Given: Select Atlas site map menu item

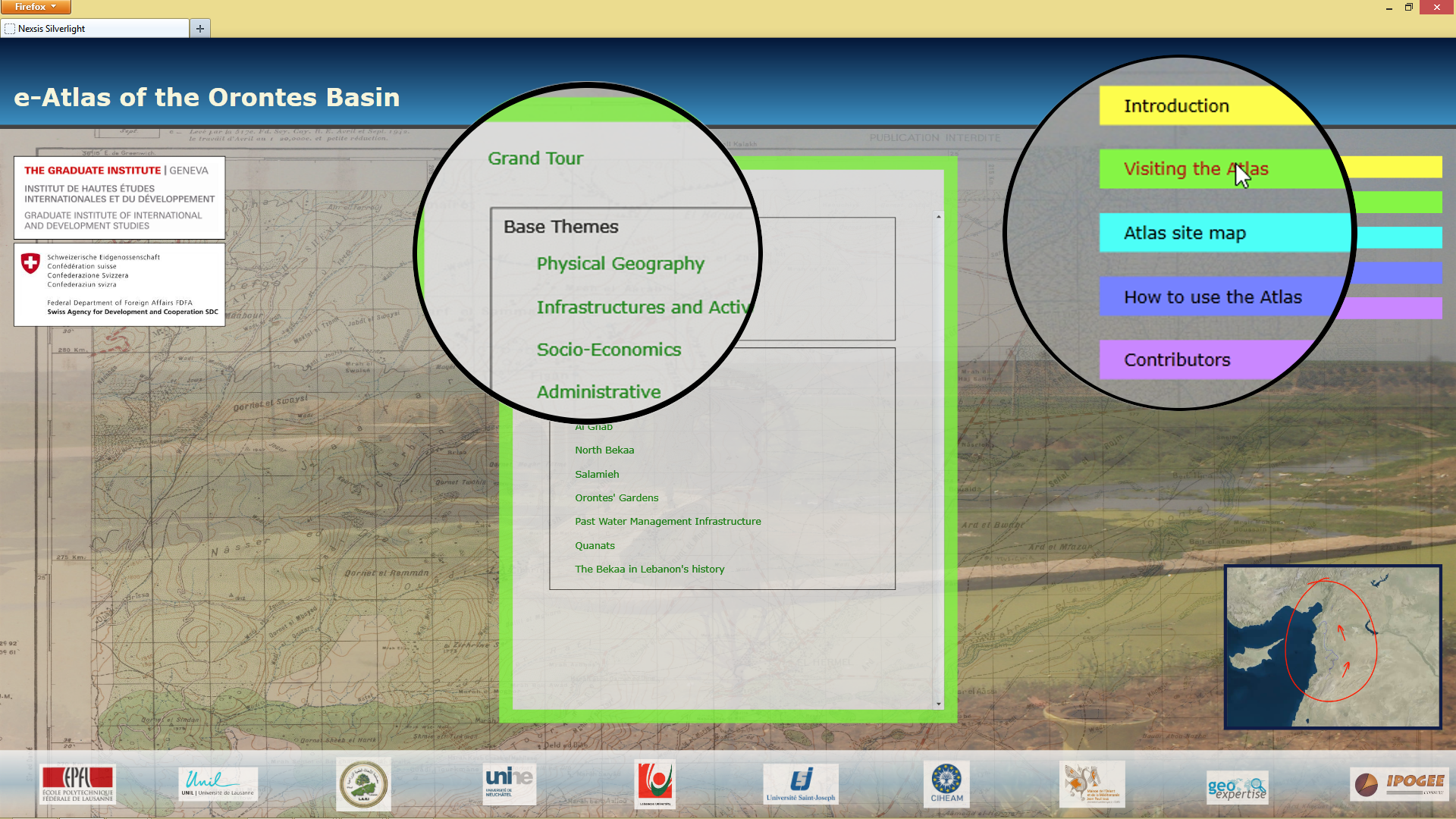Looking at the screenshot, I should (x=1184, y=234).
